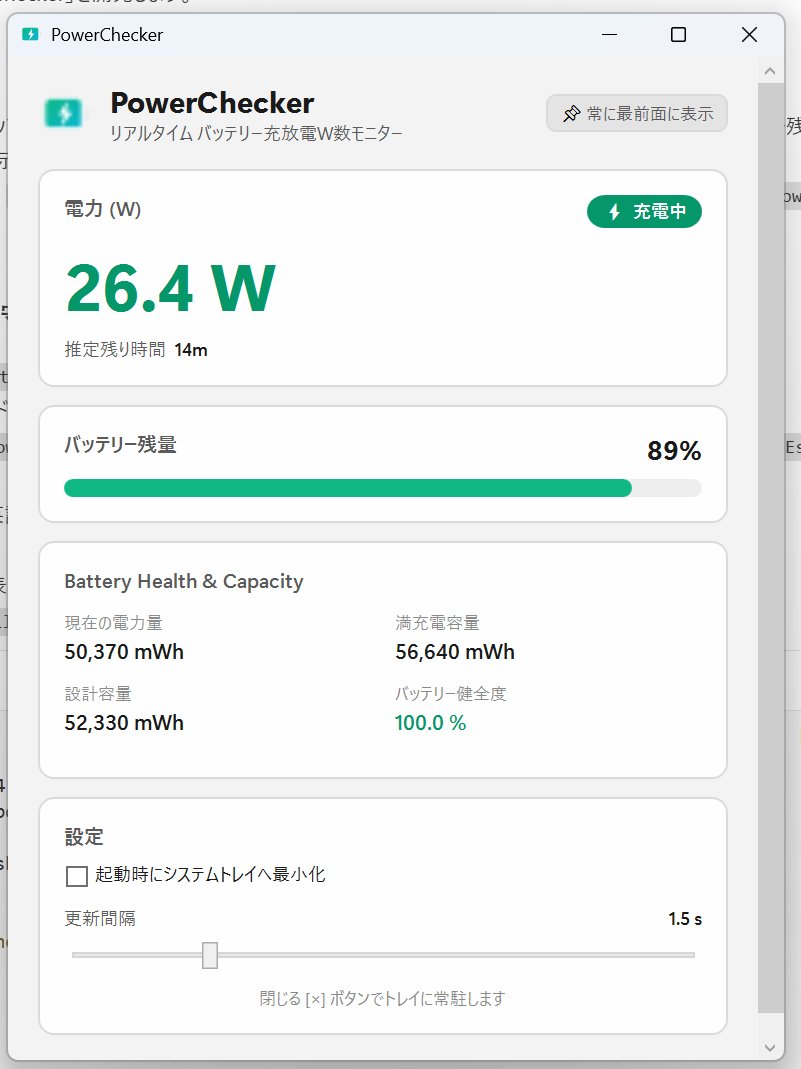Screen dimensions: 801x1069
Task: Click the 100.0 % battery health value
Action: click(430, 723)
